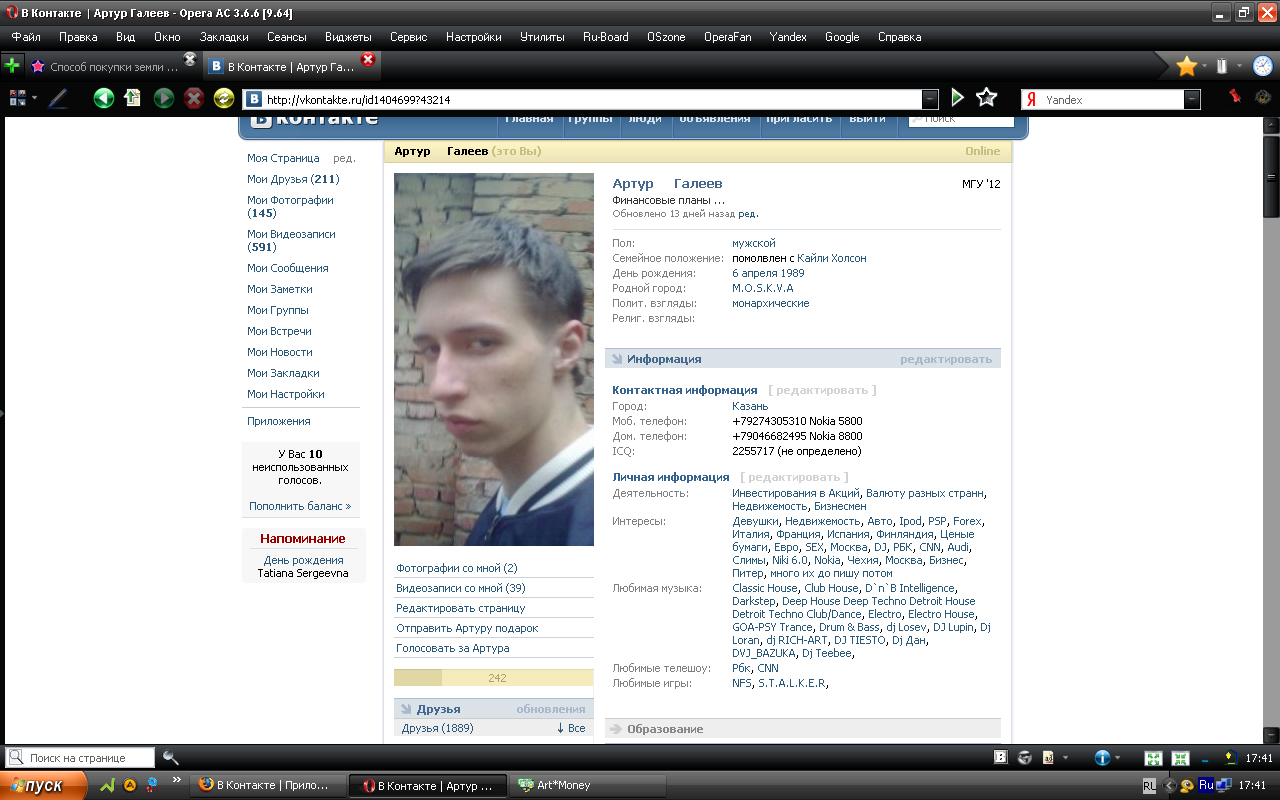This screenshot has width=1280, height=800.
Task: Open the OperaFan menu
Action: click(727, 37)
